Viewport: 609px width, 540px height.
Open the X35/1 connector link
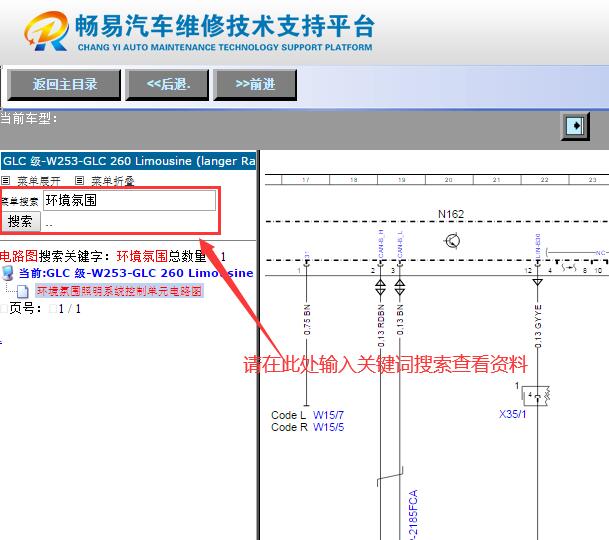click(x=512, y=414)
